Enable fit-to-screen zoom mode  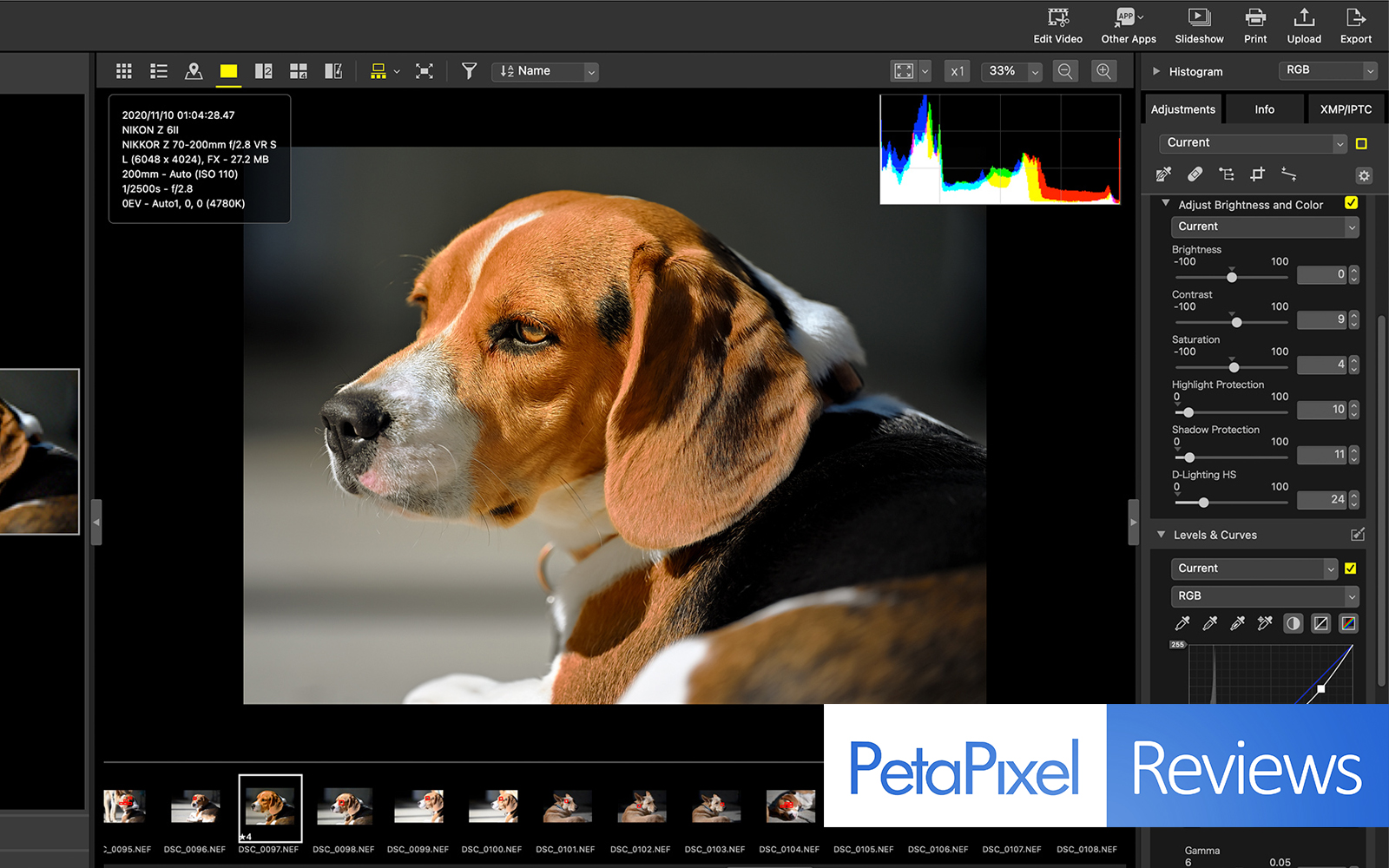[x=904, y=71]
